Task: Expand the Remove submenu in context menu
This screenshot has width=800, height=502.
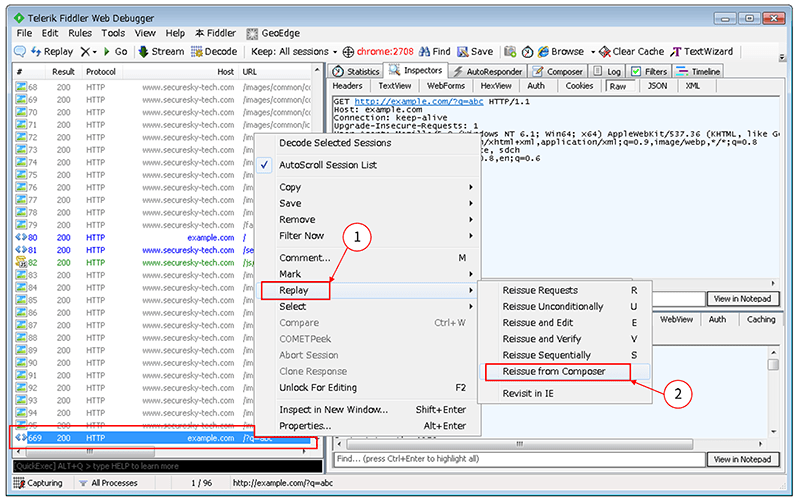Action: pos(367,219)
